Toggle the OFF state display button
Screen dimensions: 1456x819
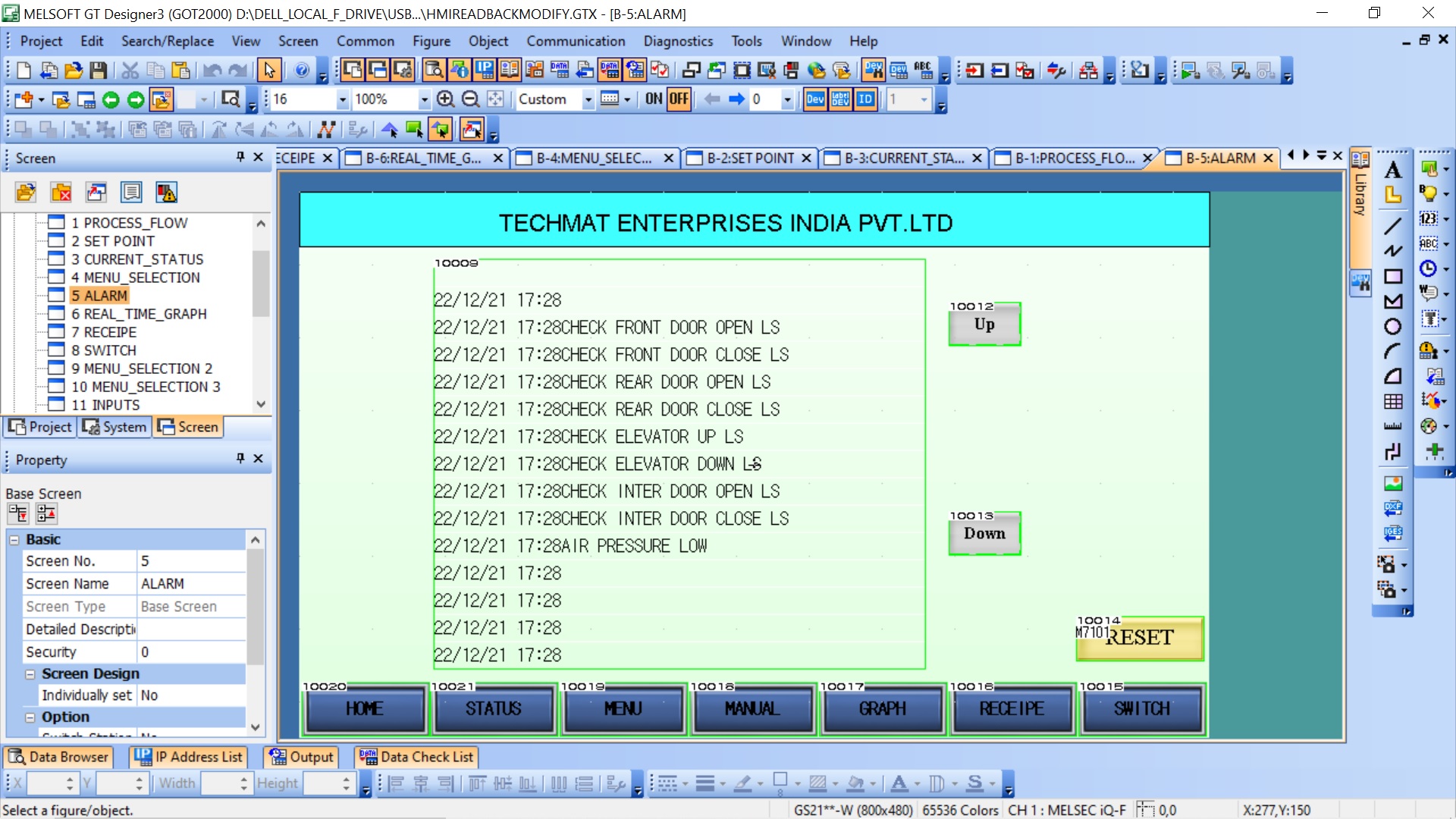click(x=679, y=99)
